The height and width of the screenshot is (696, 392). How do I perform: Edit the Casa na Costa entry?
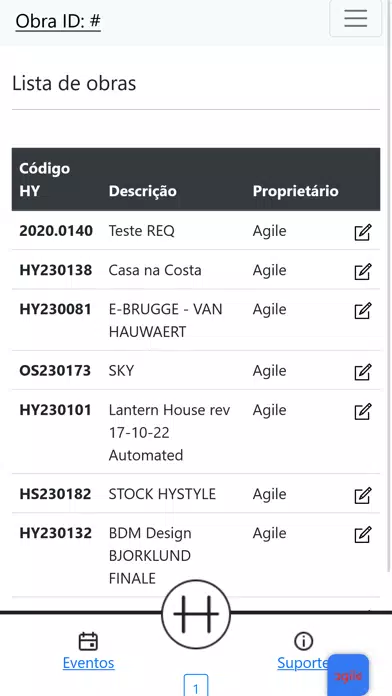tap(362, 272)
